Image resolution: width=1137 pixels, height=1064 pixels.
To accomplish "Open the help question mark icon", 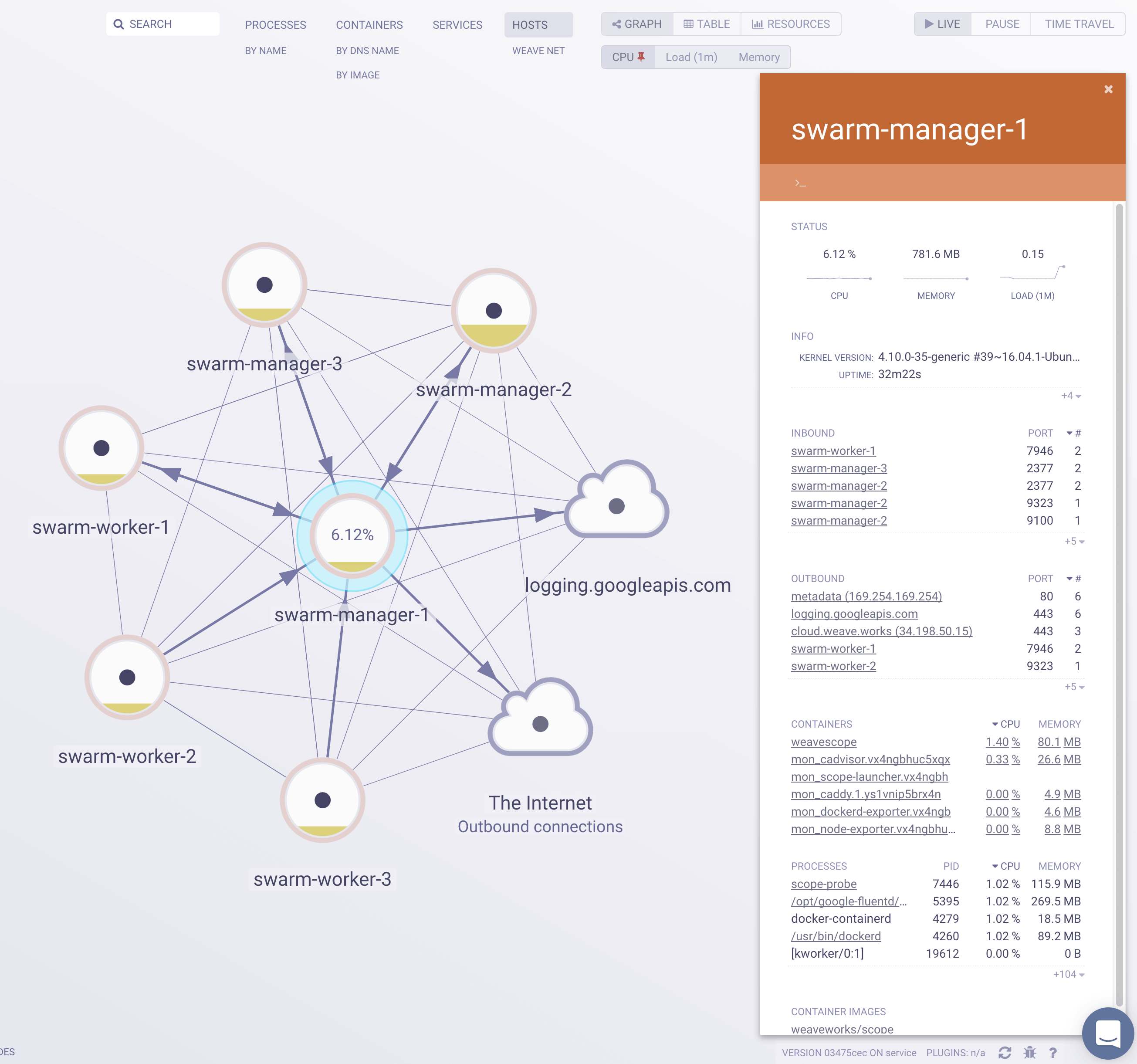I will [x=1053, y=1053].
